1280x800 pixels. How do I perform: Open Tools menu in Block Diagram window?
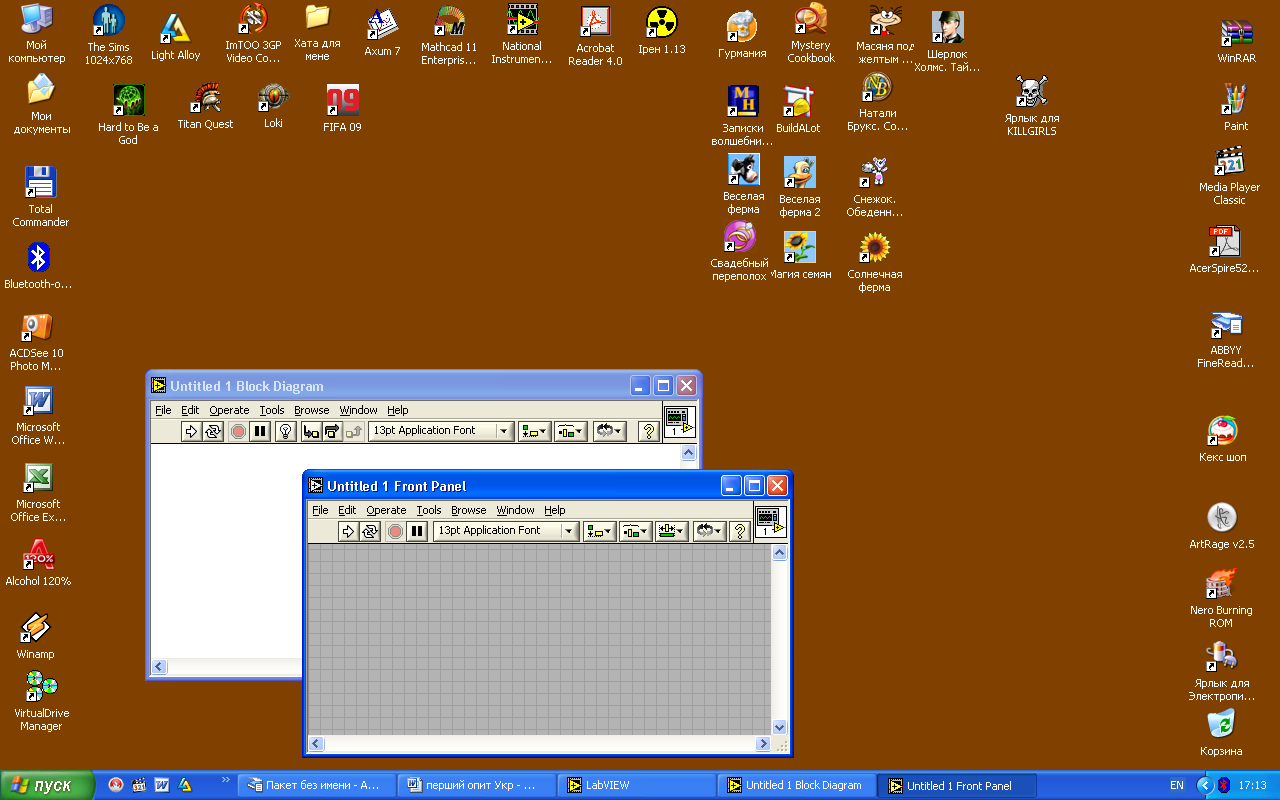pyautogui.click(x=272, y=410)
